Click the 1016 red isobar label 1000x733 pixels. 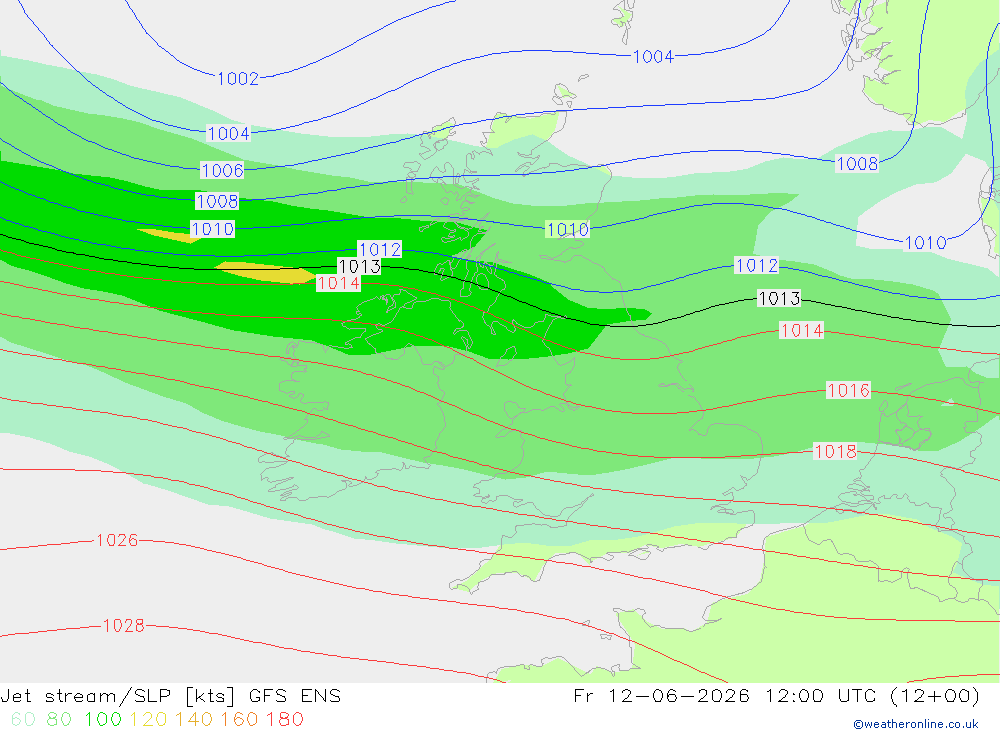(x=848, y=390)
